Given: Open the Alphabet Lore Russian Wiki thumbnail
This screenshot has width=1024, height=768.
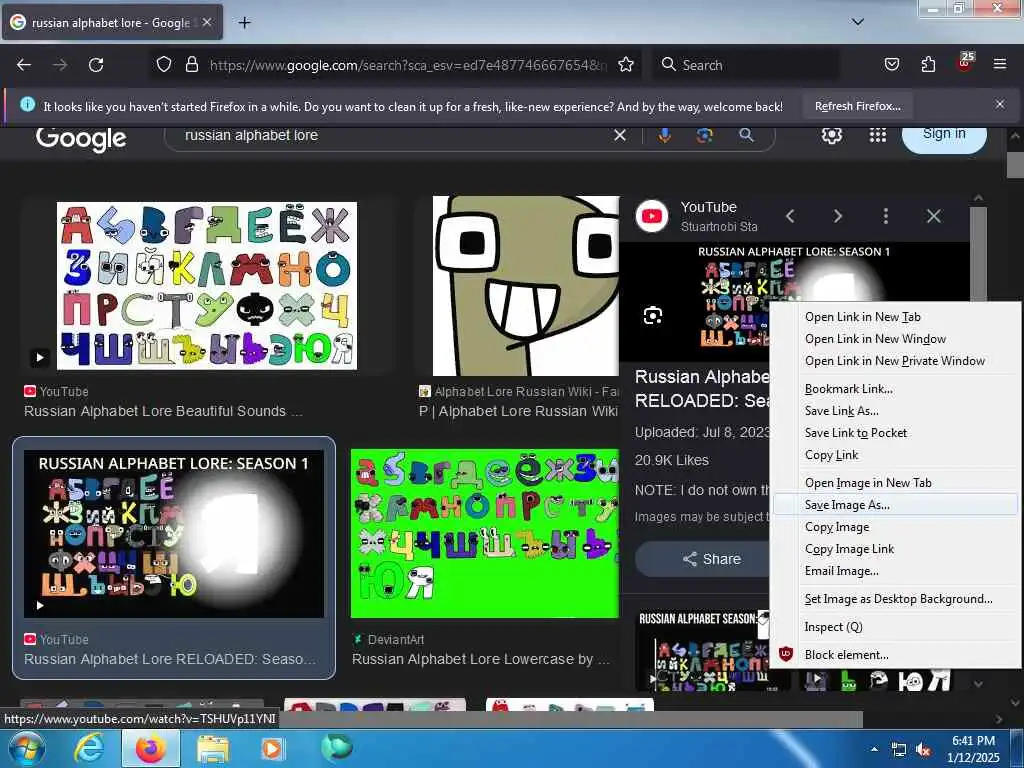Looking at the screenshot, I should pos(526,286).
